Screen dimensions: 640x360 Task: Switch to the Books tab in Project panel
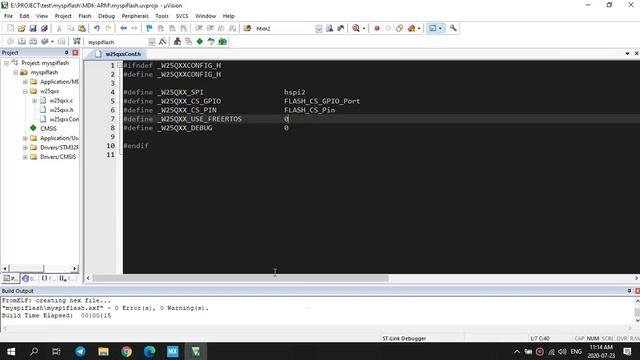[30, 278]
